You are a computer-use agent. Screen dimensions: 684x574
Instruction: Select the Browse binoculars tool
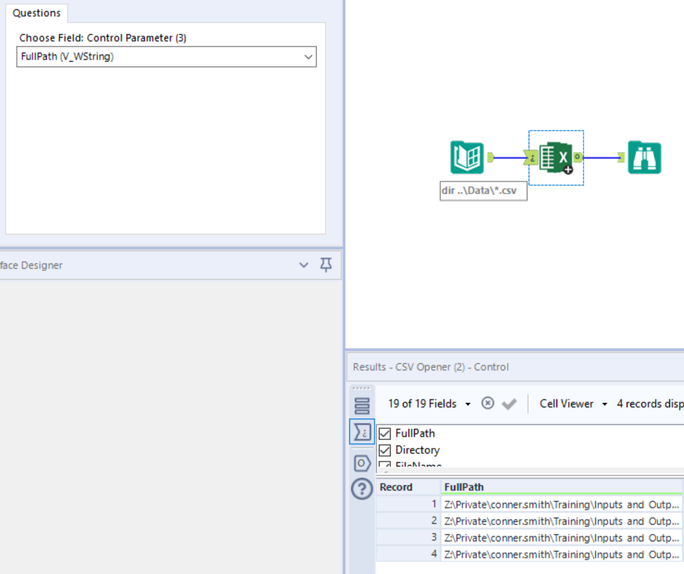pyautogui.click(x=644, y=157)
